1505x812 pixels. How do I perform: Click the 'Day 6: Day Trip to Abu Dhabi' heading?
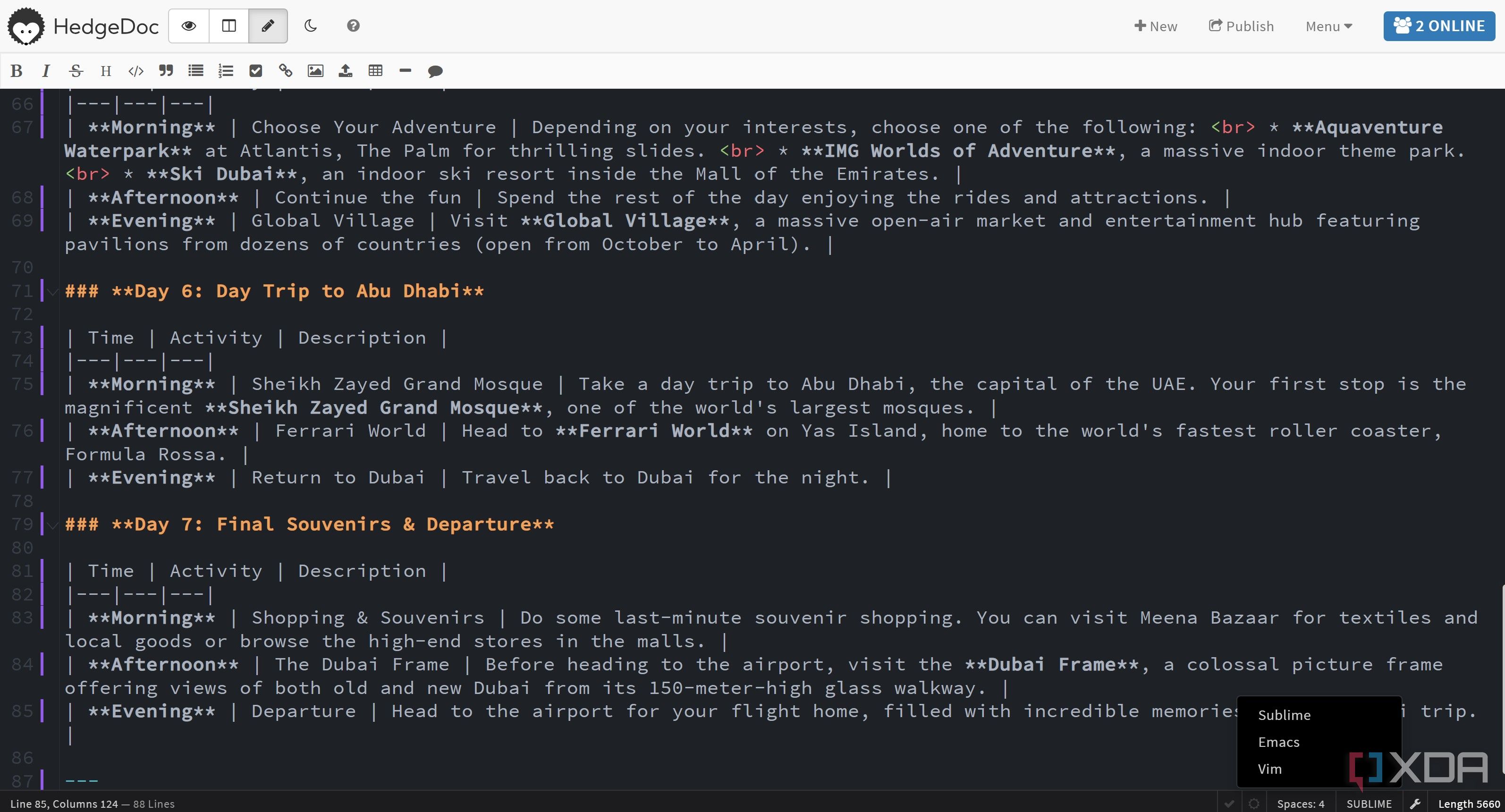click(275, 291)
